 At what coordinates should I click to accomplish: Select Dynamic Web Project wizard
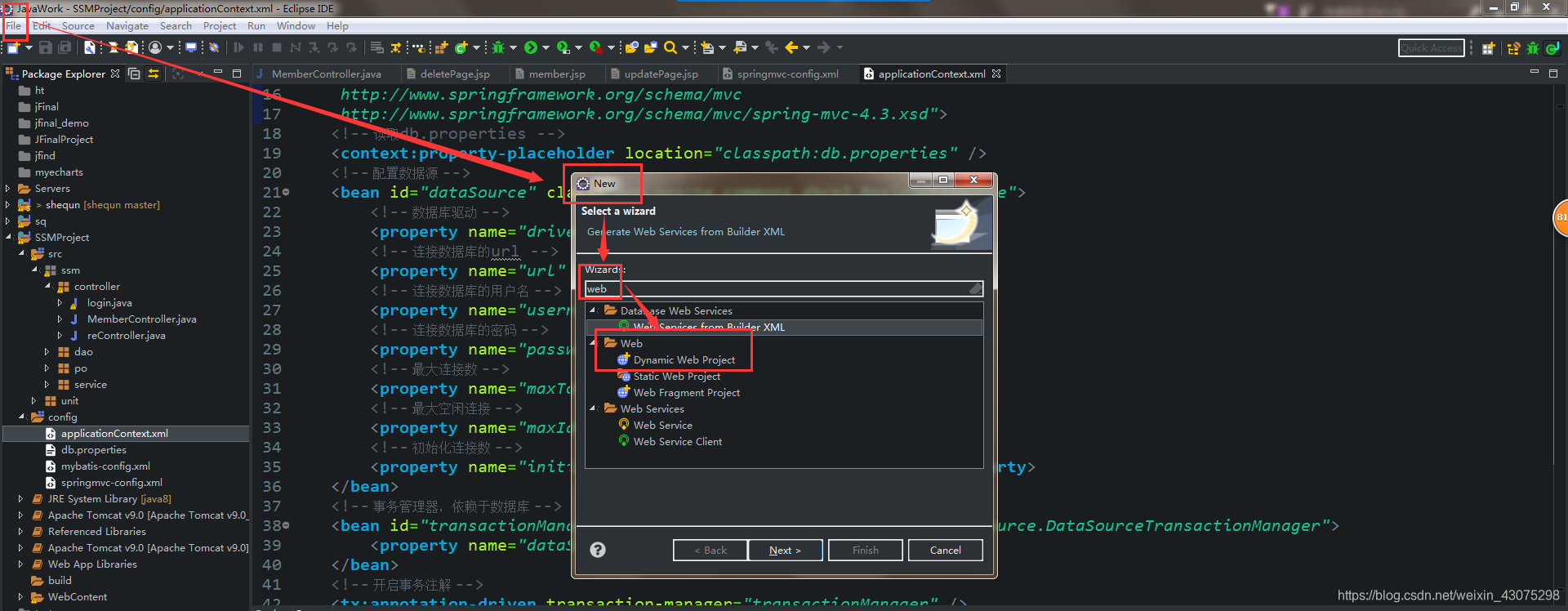684,359
